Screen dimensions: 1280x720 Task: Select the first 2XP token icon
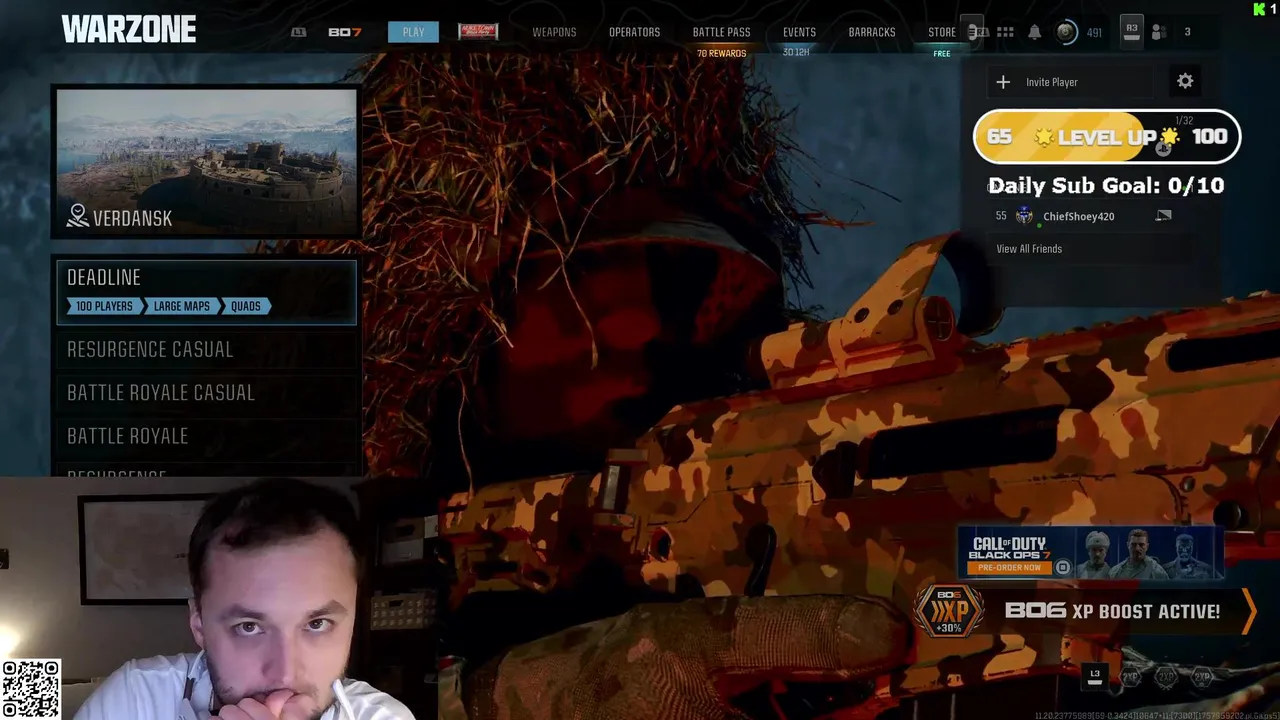1130,677
